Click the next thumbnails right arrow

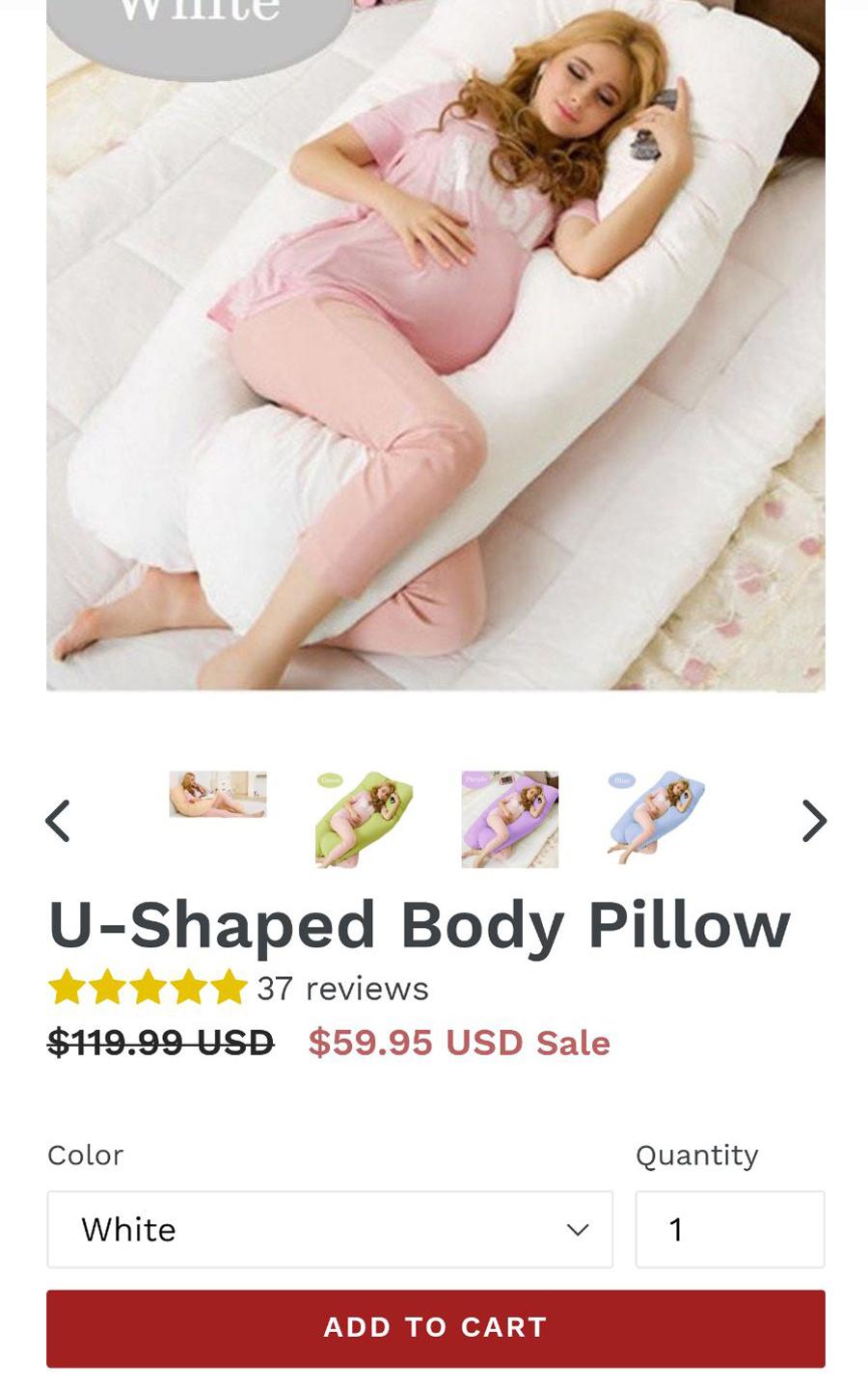(815, 821)
